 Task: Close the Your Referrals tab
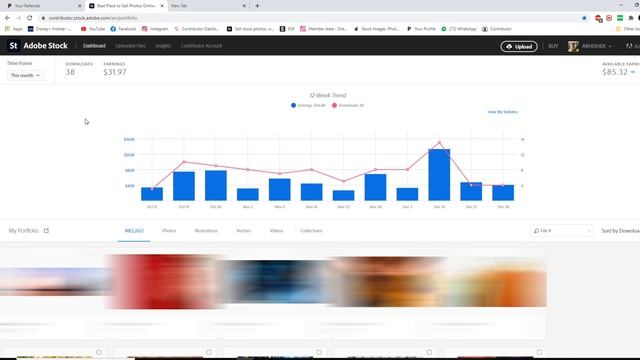pos(80,6)
